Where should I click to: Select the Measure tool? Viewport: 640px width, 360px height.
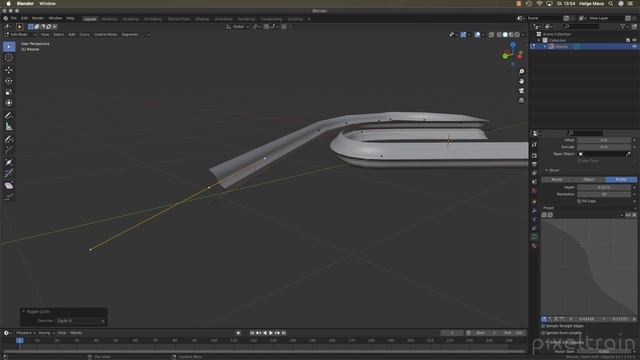pyautogui.click(x=9, y=127)
